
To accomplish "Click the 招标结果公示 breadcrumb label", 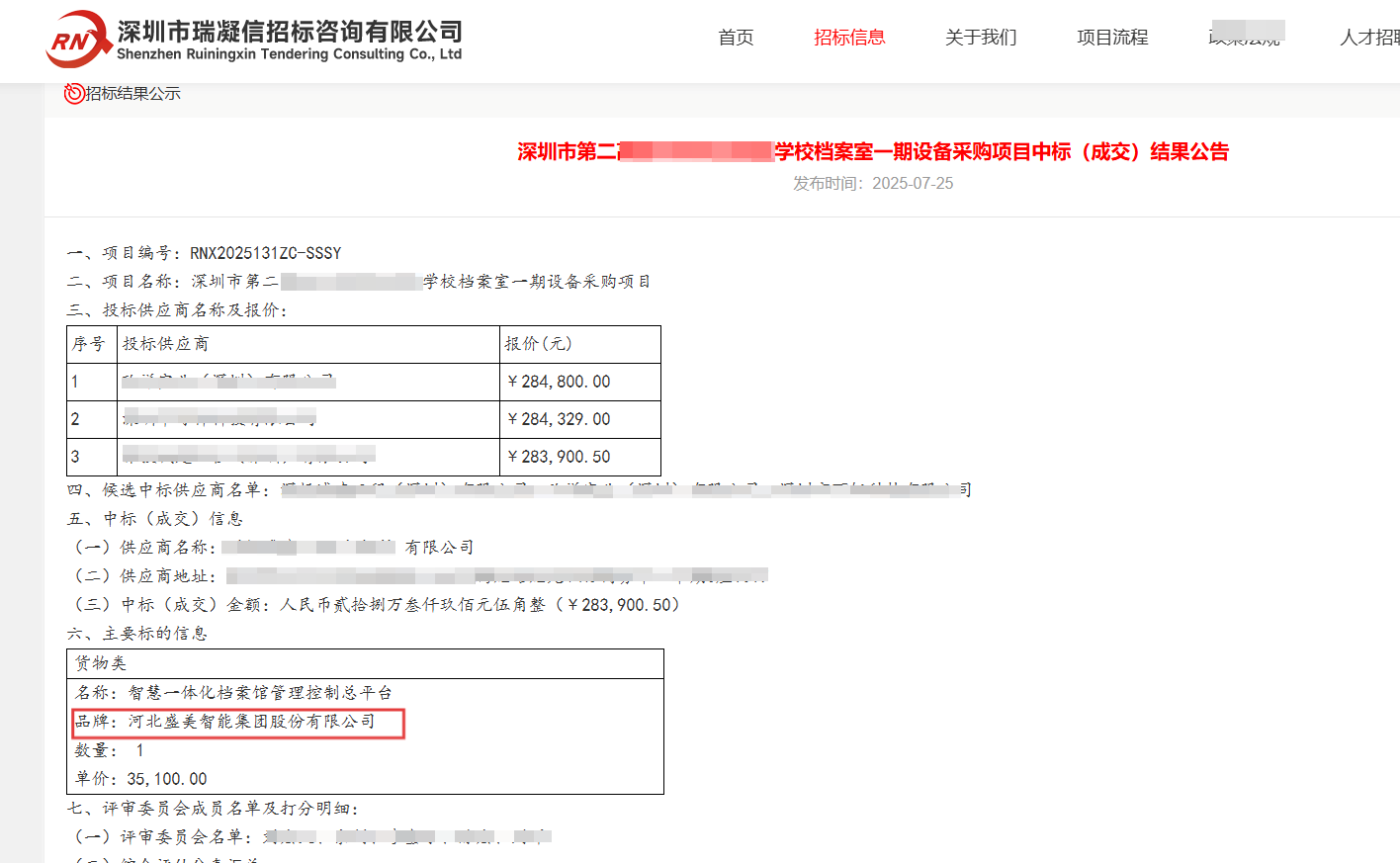I will (132, 93).
